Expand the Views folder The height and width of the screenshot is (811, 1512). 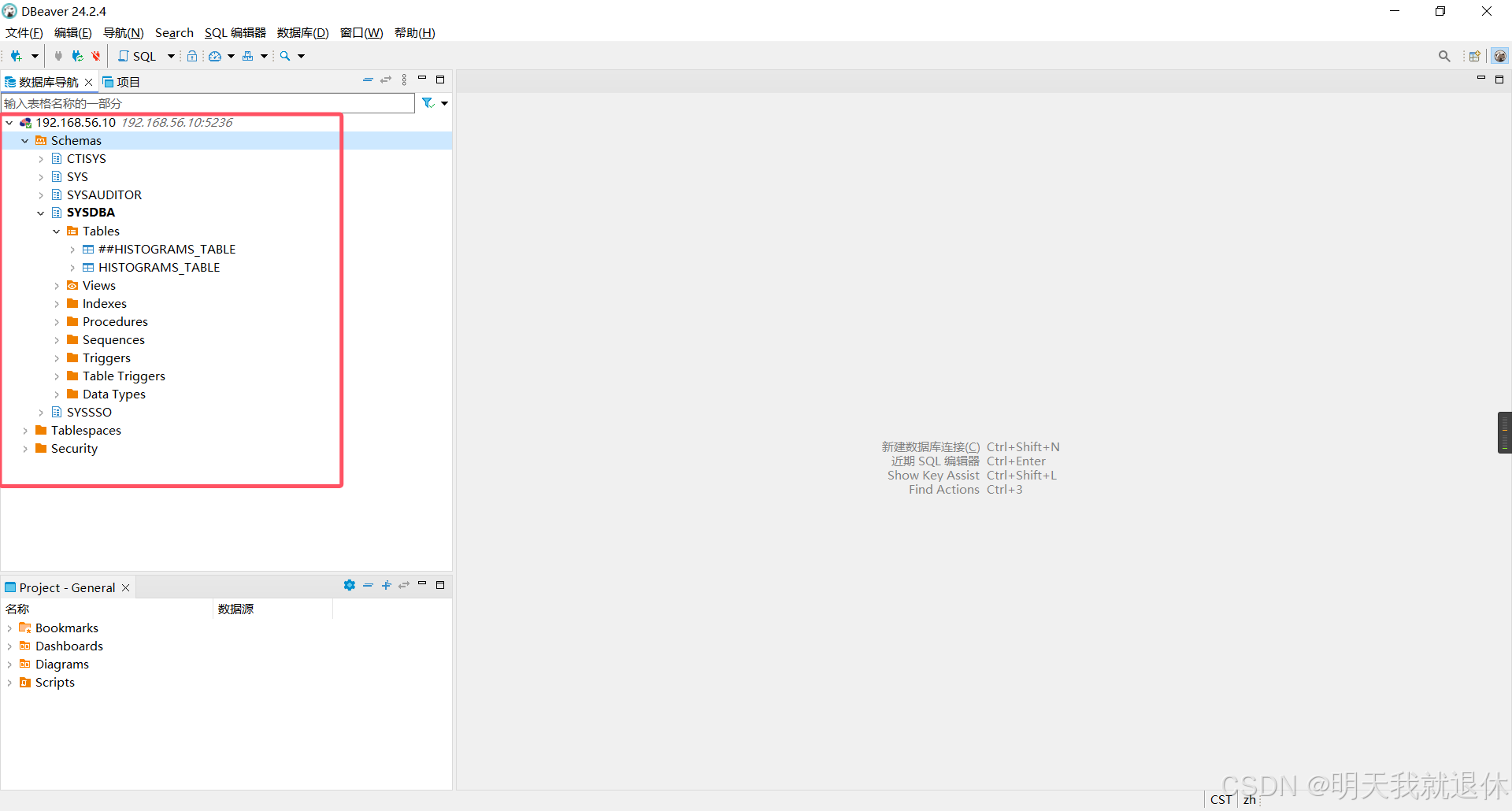pyautogui.click(x=57, y=286)
